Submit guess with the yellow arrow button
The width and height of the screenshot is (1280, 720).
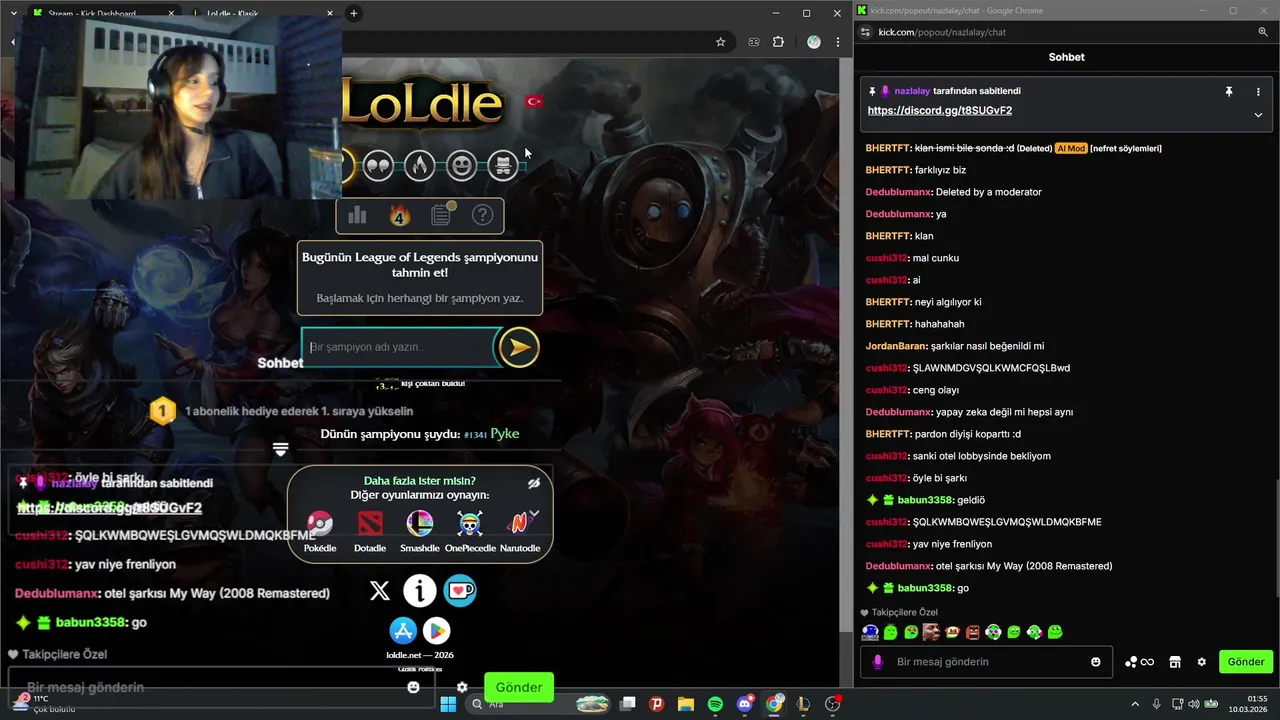pos(519,347)
